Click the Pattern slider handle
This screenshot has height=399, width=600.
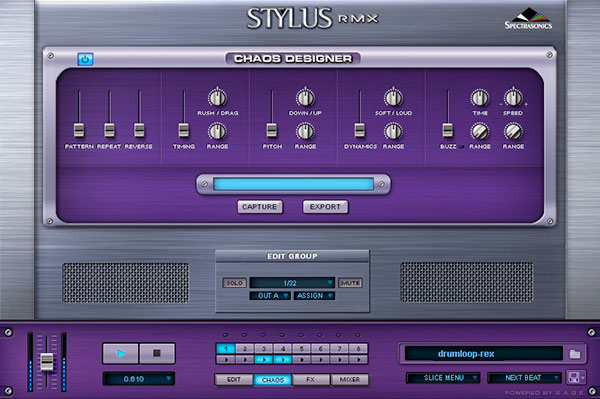(79, 130)
